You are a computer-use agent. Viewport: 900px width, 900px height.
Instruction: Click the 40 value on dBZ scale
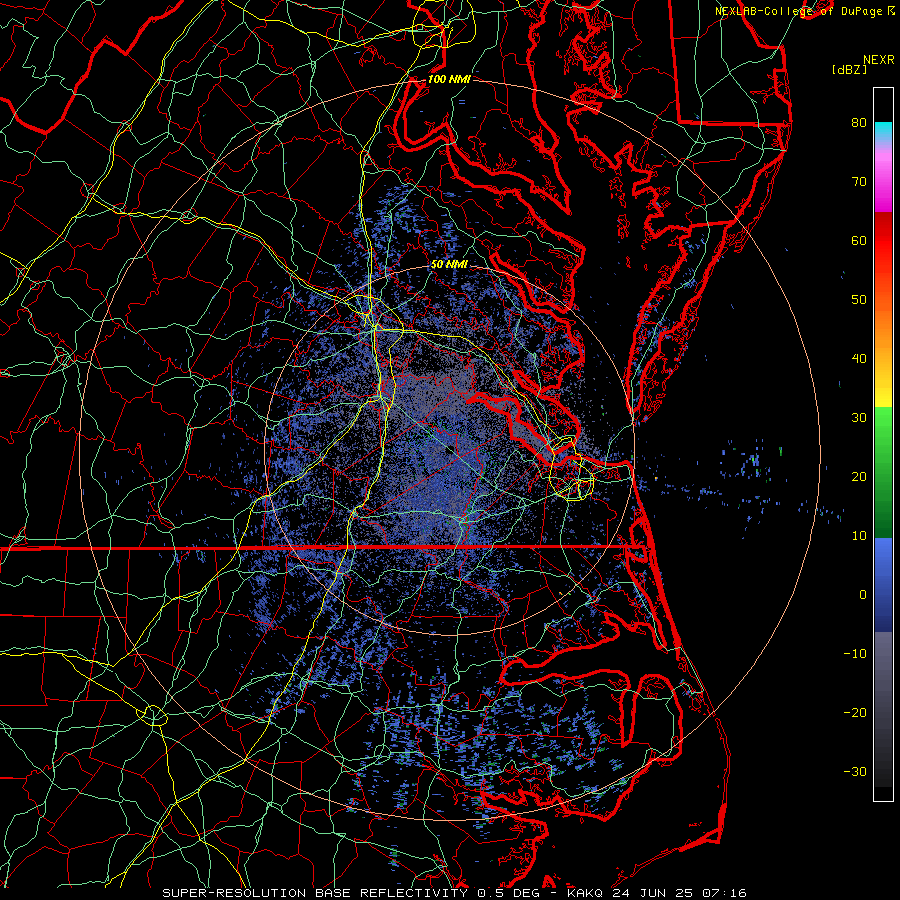859,359
